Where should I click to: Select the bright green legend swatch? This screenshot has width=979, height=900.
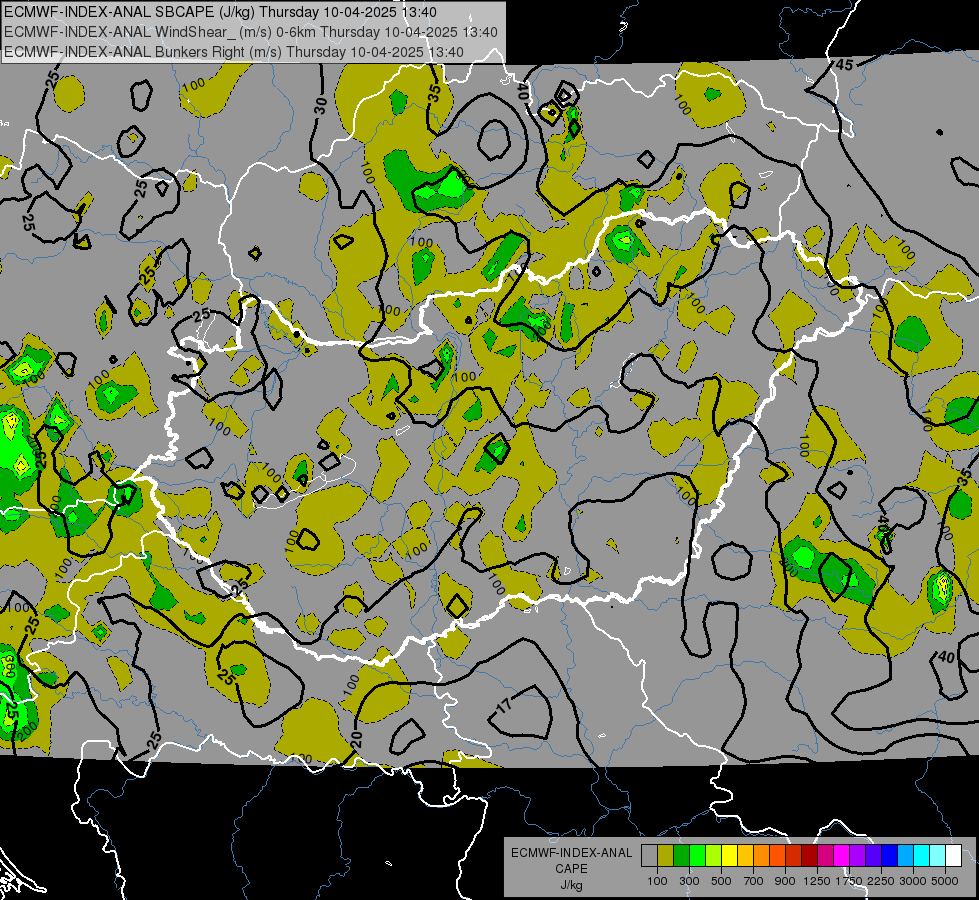pos(697,855)
